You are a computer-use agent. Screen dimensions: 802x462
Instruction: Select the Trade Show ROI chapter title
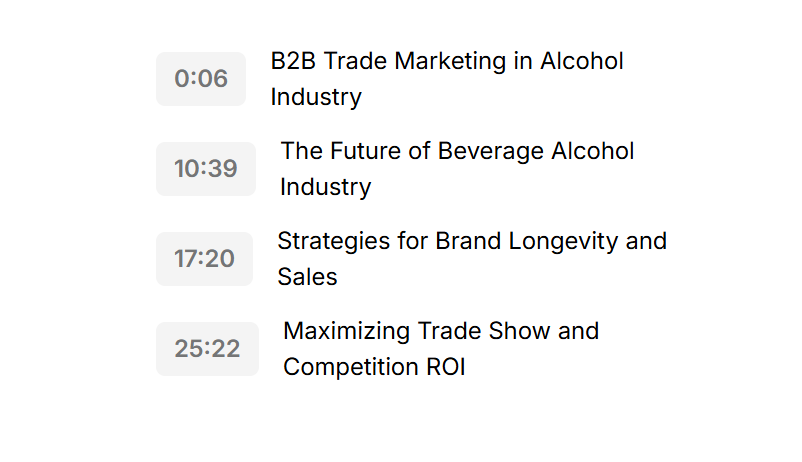point(441,349)
